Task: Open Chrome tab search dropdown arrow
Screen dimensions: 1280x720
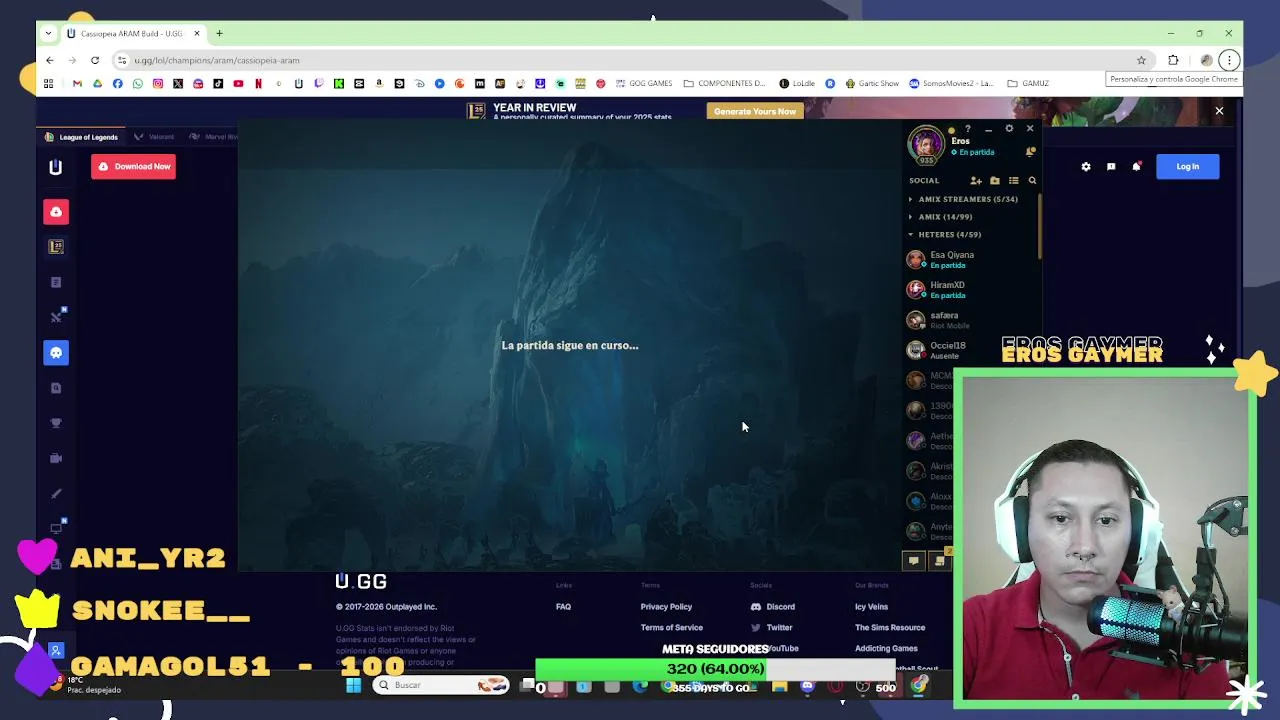Action: [x=47, y=33]
